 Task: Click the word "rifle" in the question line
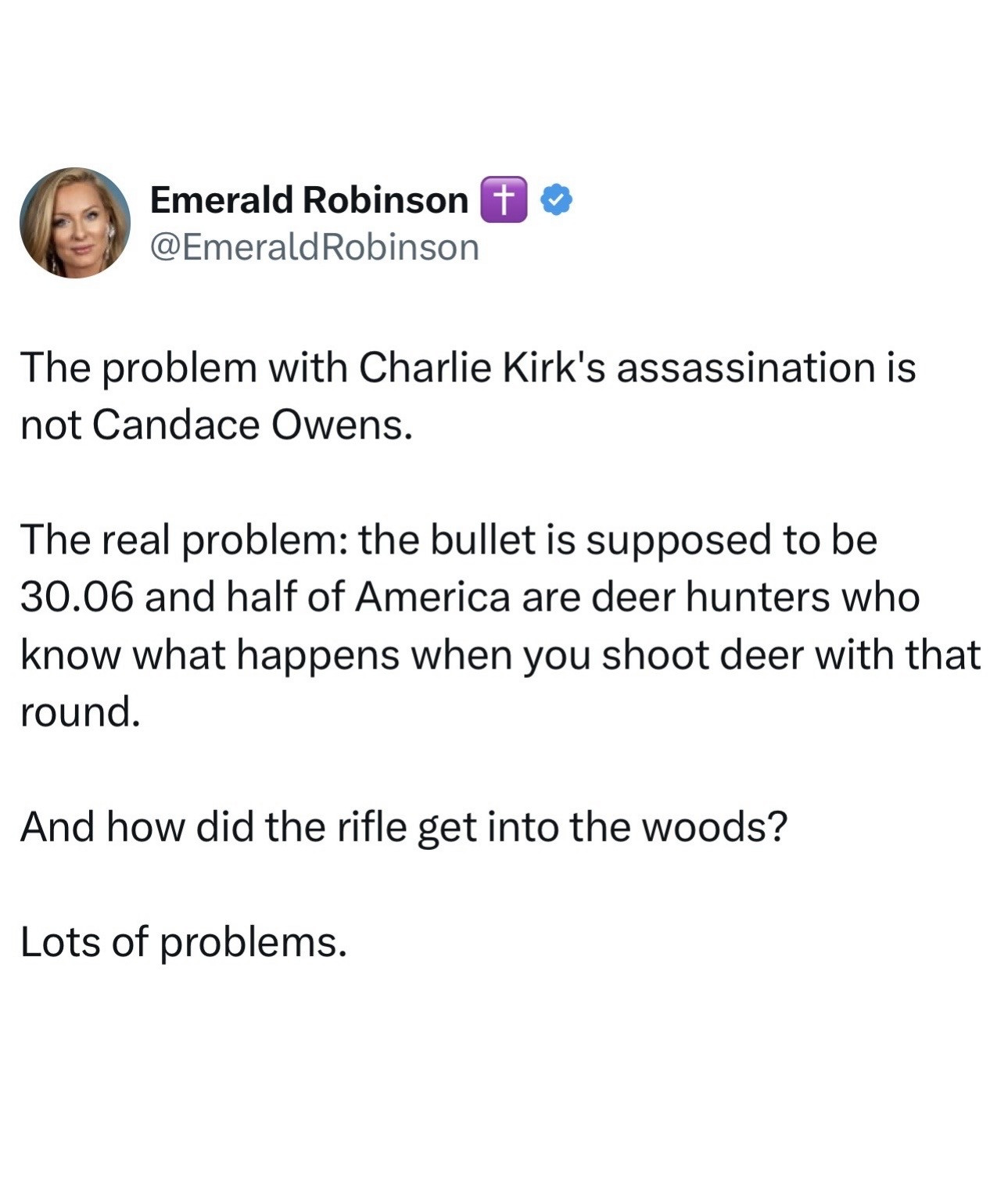[372, 827]
